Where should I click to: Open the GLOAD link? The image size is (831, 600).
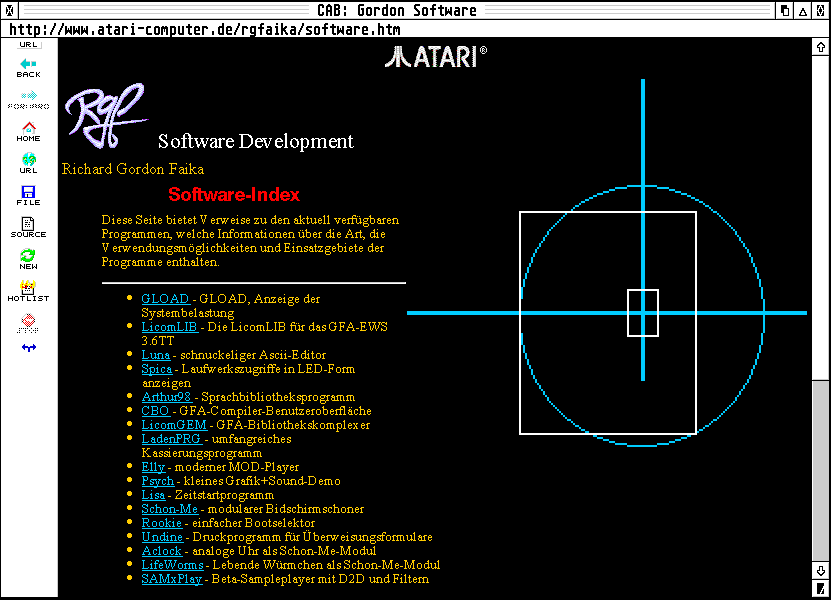pos(165,299)
